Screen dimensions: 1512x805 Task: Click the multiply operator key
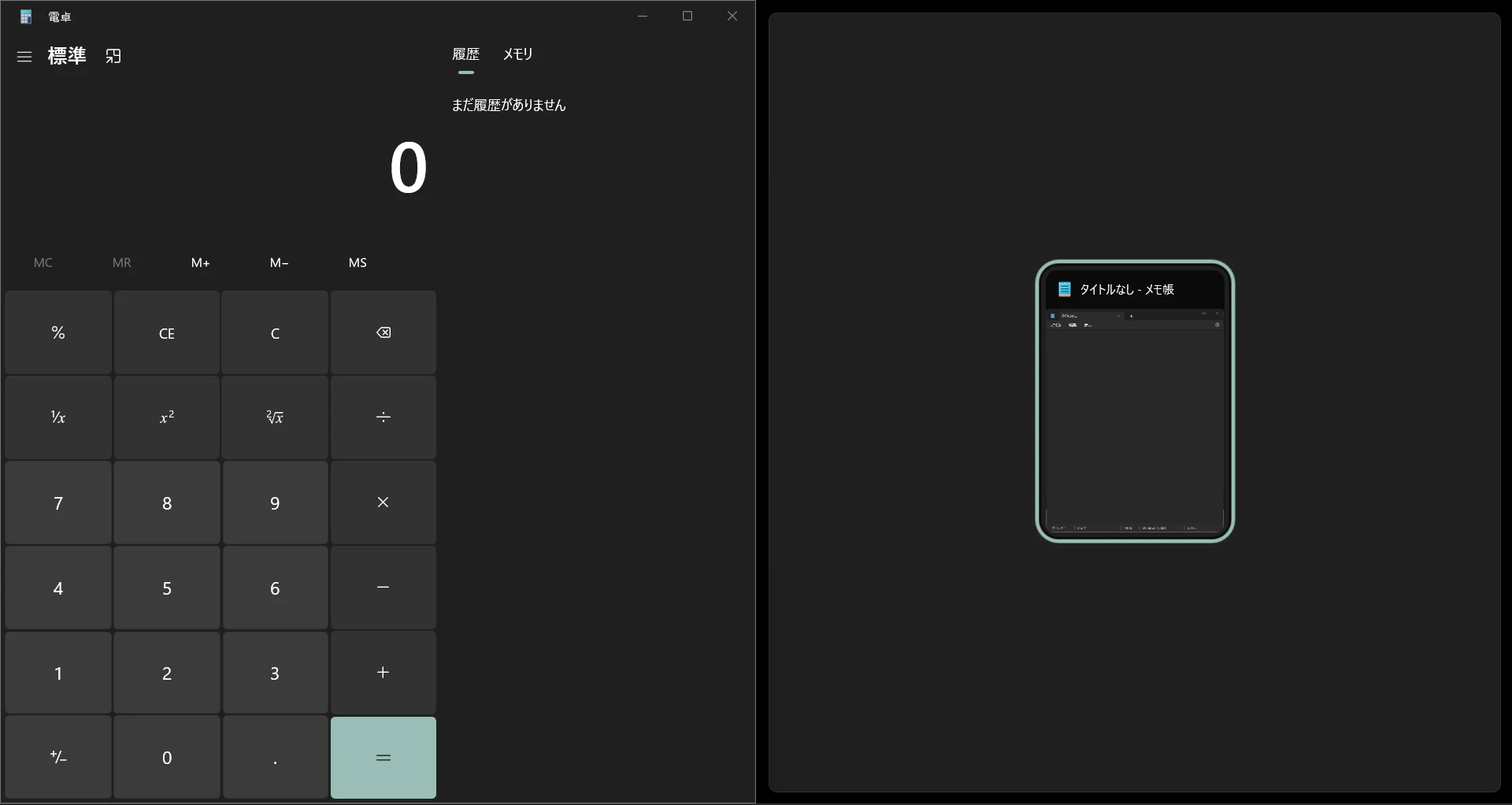384,503
